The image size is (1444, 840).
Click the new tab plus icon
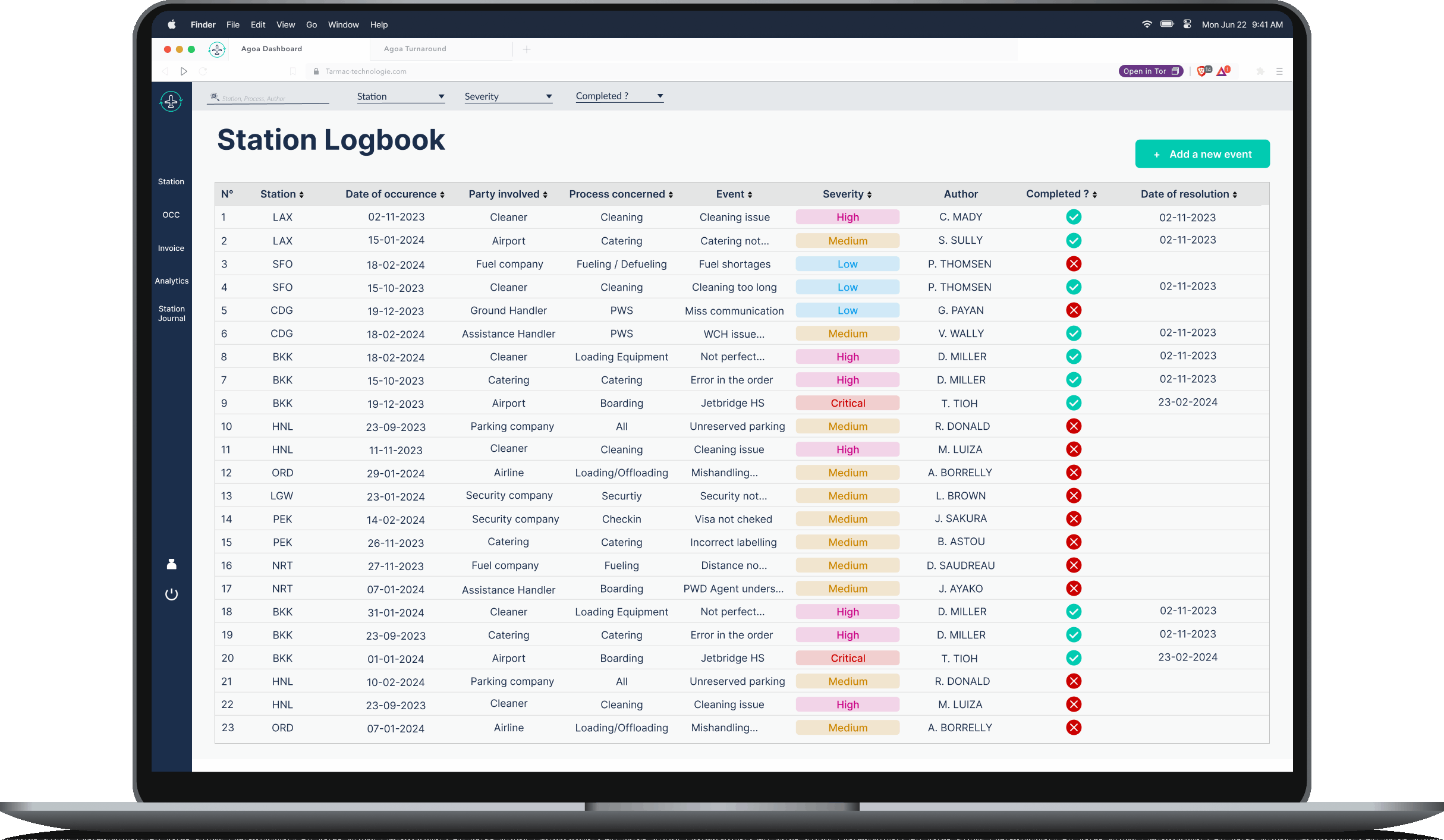pos(526,49)
